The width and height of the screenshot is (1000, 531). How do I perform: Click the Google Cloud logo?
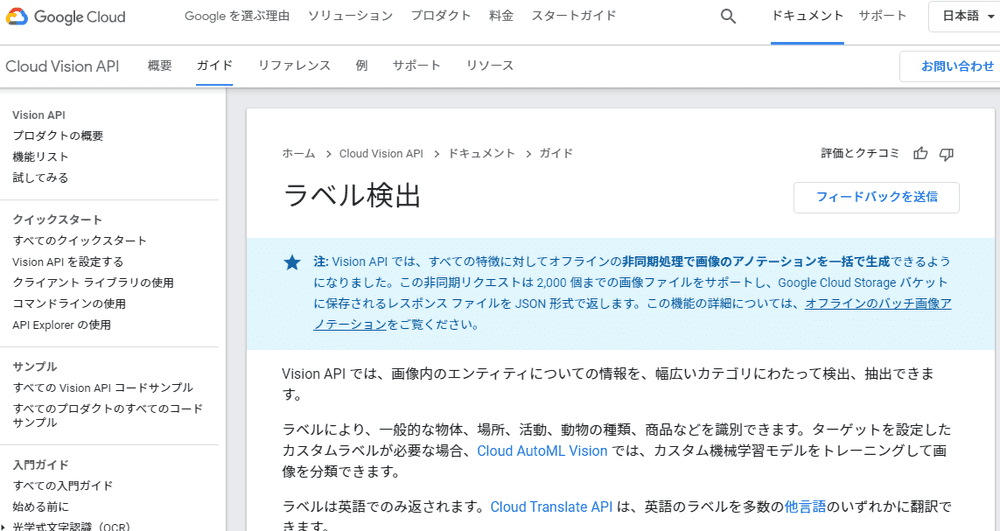(x=66, y=17)
